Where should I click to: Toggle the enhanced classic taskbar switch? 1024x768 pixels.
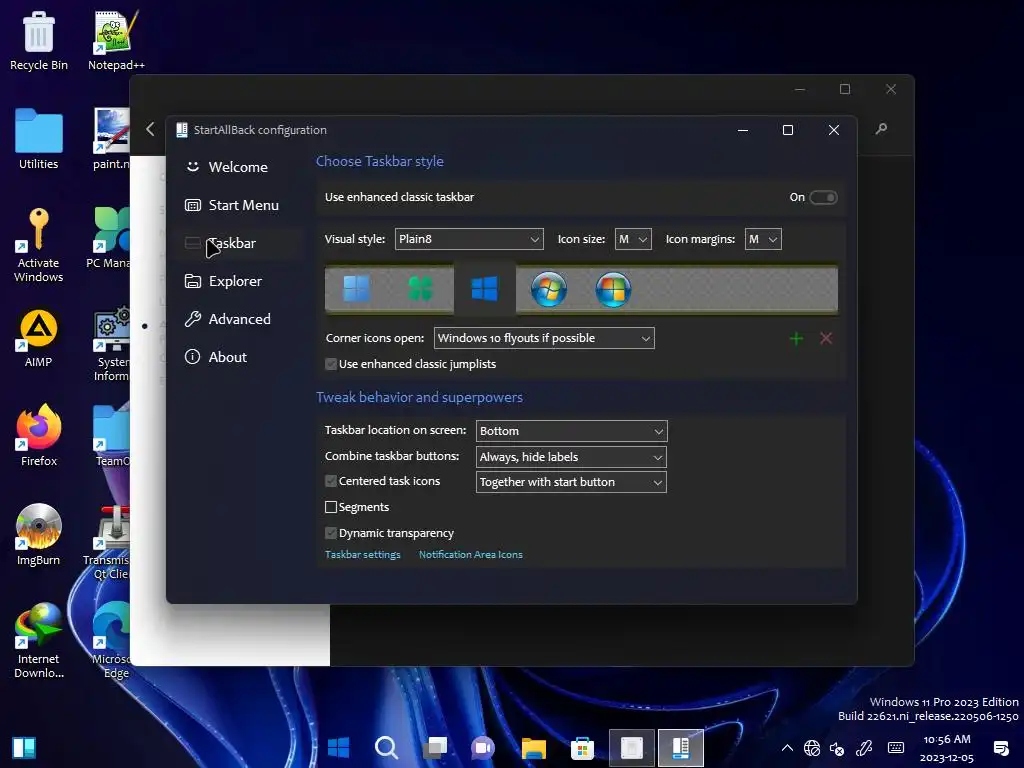823,197
